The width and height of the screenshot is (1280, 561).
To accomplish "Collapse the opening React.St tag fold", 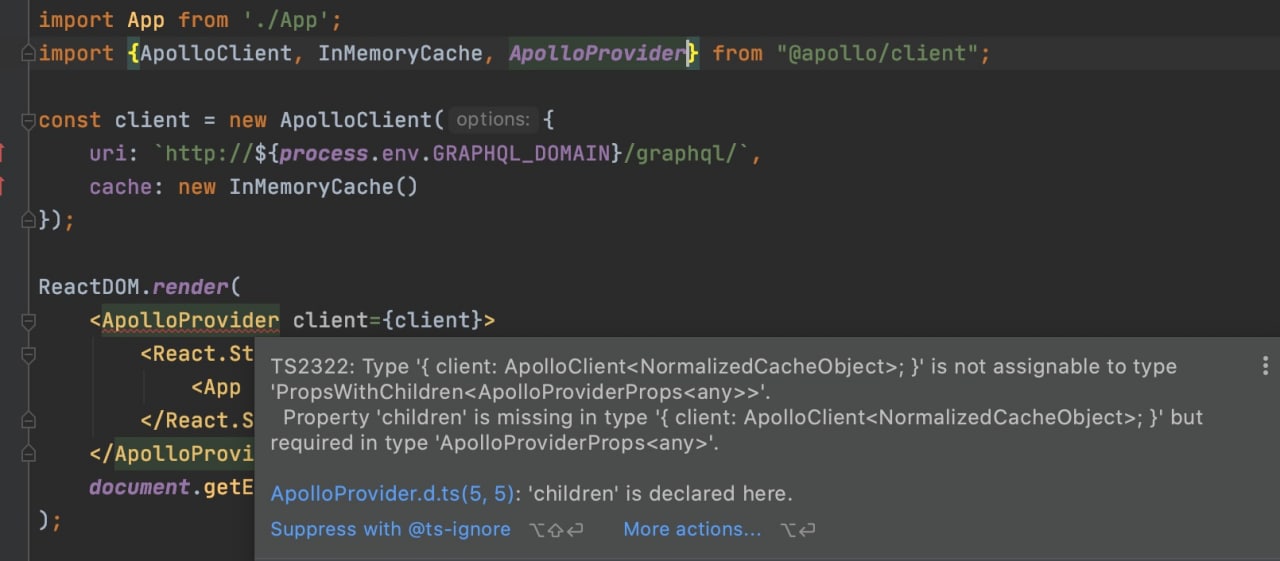I will pyautogui.click(x=28, y=354).
